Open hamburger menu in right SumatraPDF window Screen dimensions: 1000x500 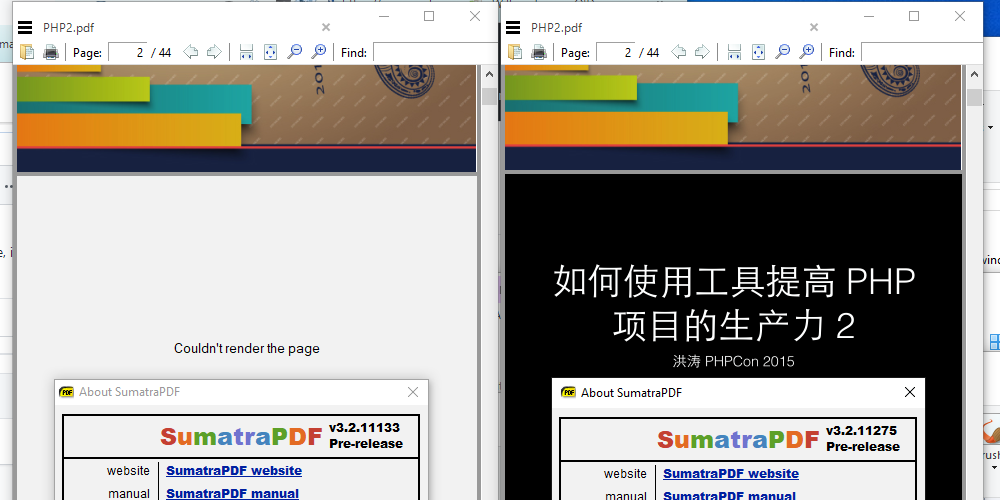point(513,27)
